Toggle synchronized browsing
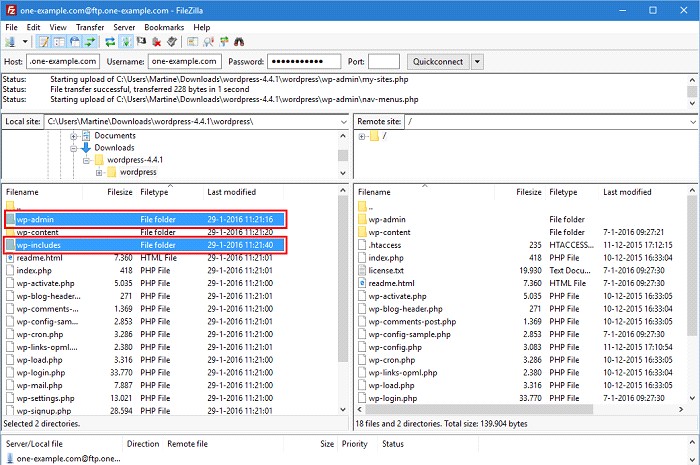This screenshot has width=700, height=465. [224, 42]
